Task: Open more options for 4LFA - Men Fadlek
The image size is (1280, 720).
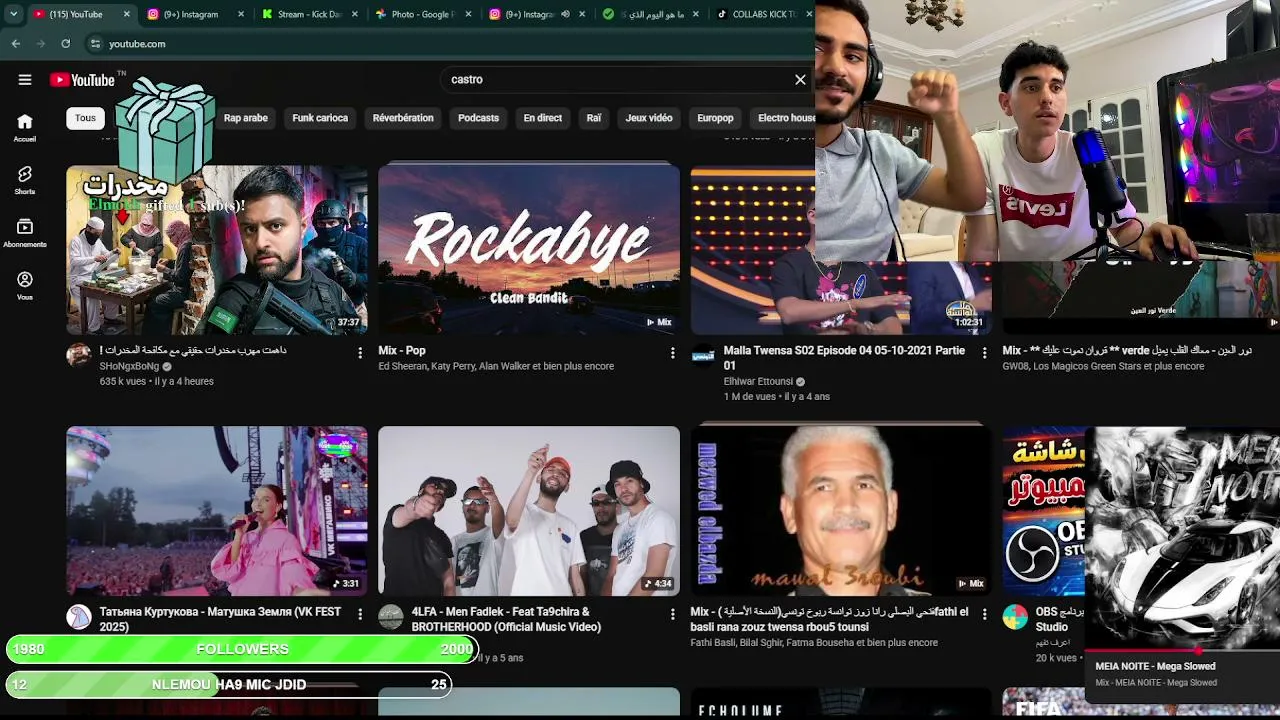Action: (672, 614)
